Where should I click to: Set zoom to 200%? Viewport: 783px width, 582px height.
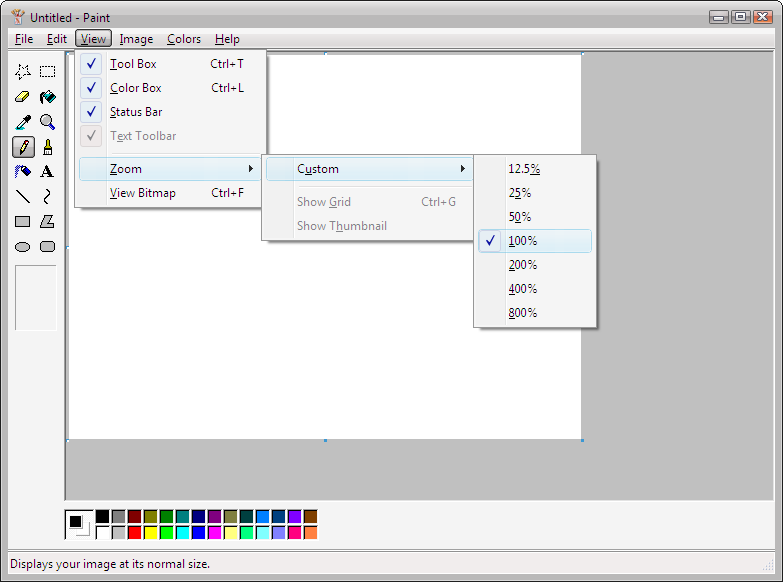coord(535,265)
